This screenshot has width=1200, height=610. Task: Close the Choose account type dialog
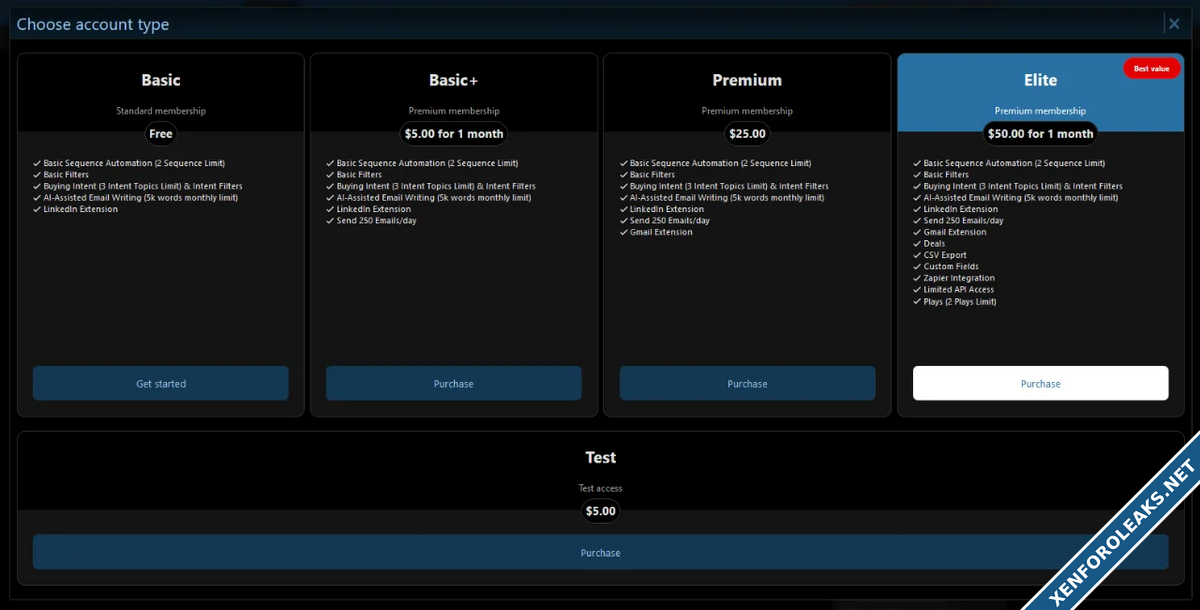point(1173,24)
